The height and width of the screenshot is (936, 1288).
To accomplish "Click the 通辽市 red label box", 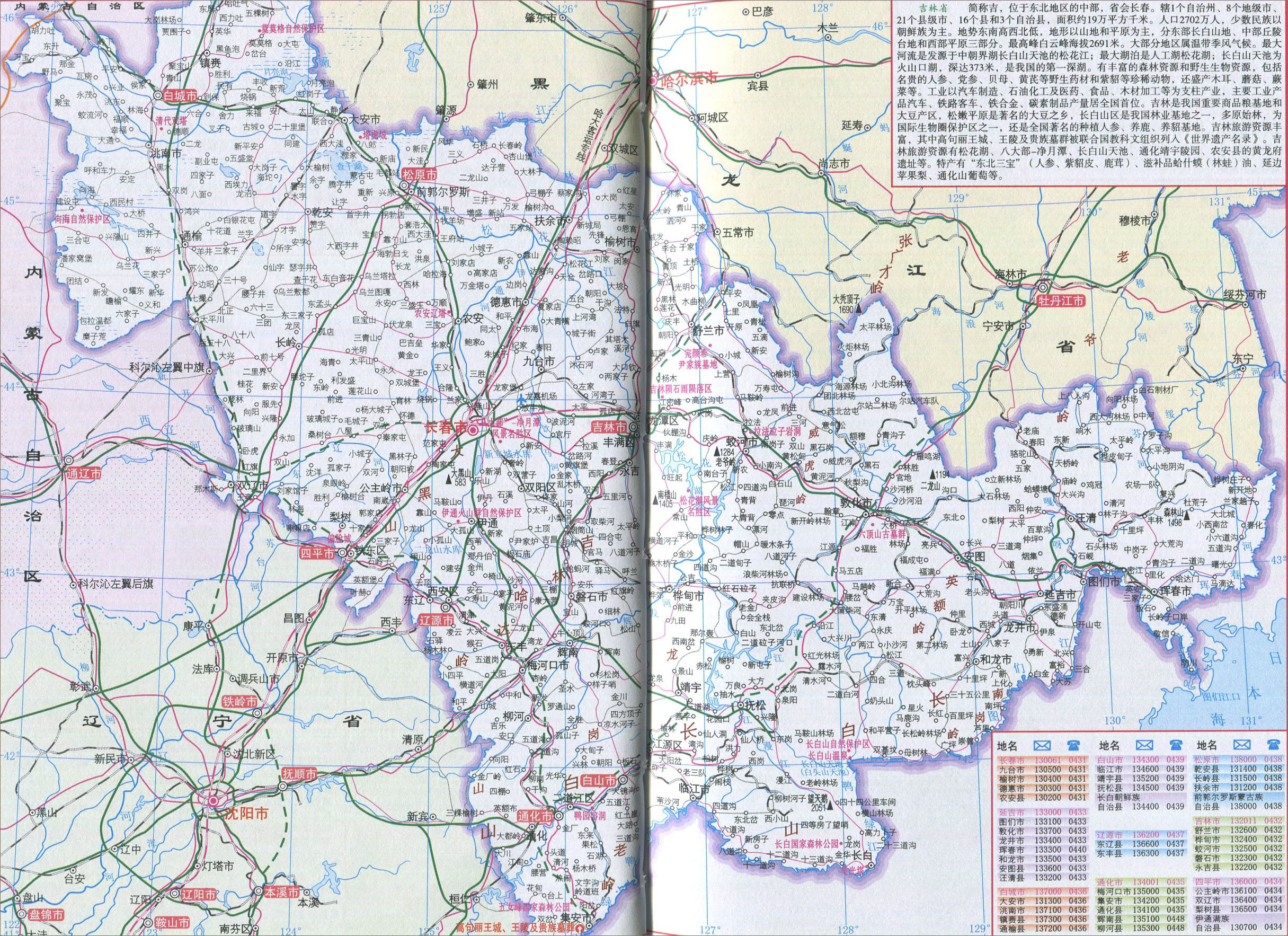I will point(84,473).
